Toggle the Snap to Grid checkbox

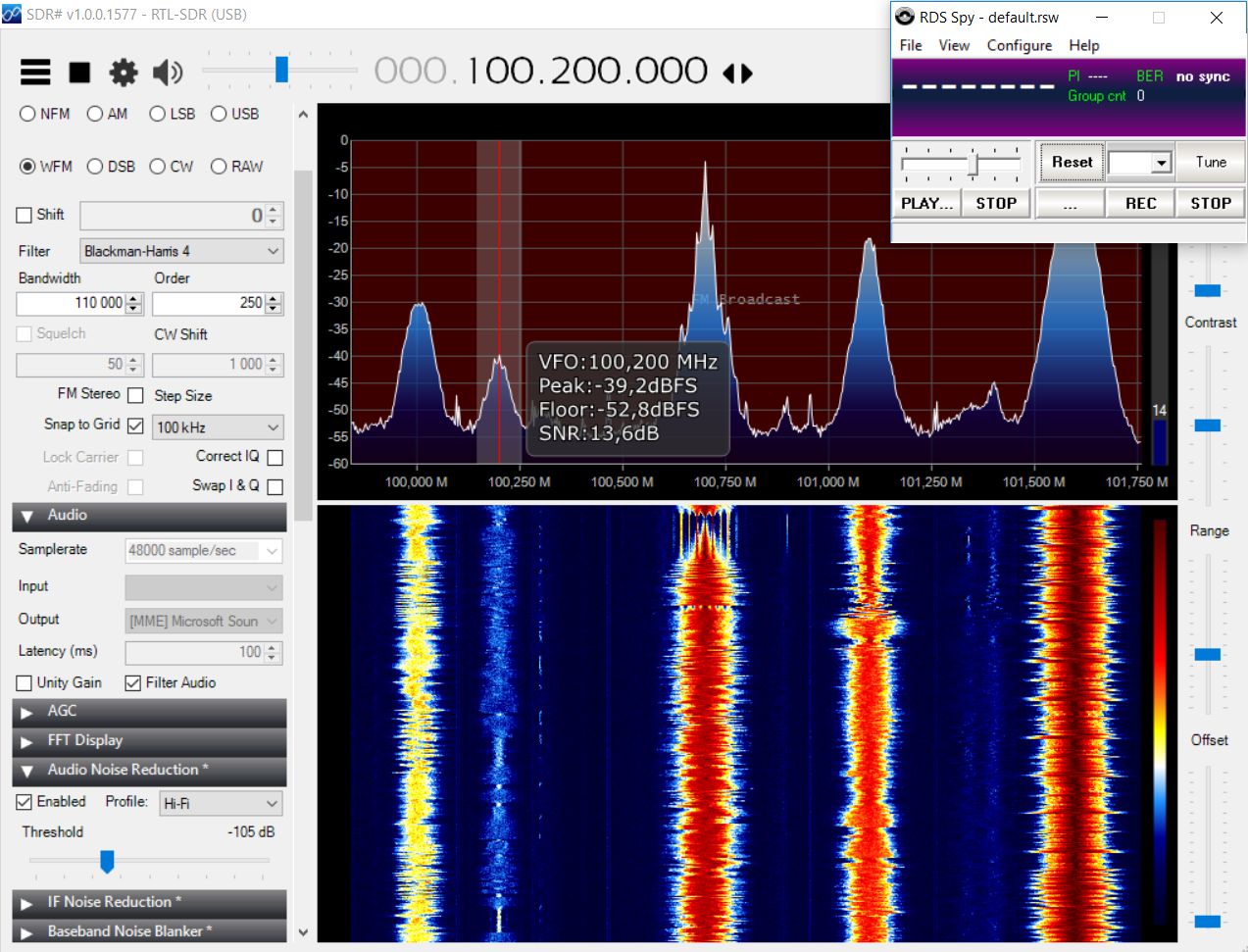(135, 426)
